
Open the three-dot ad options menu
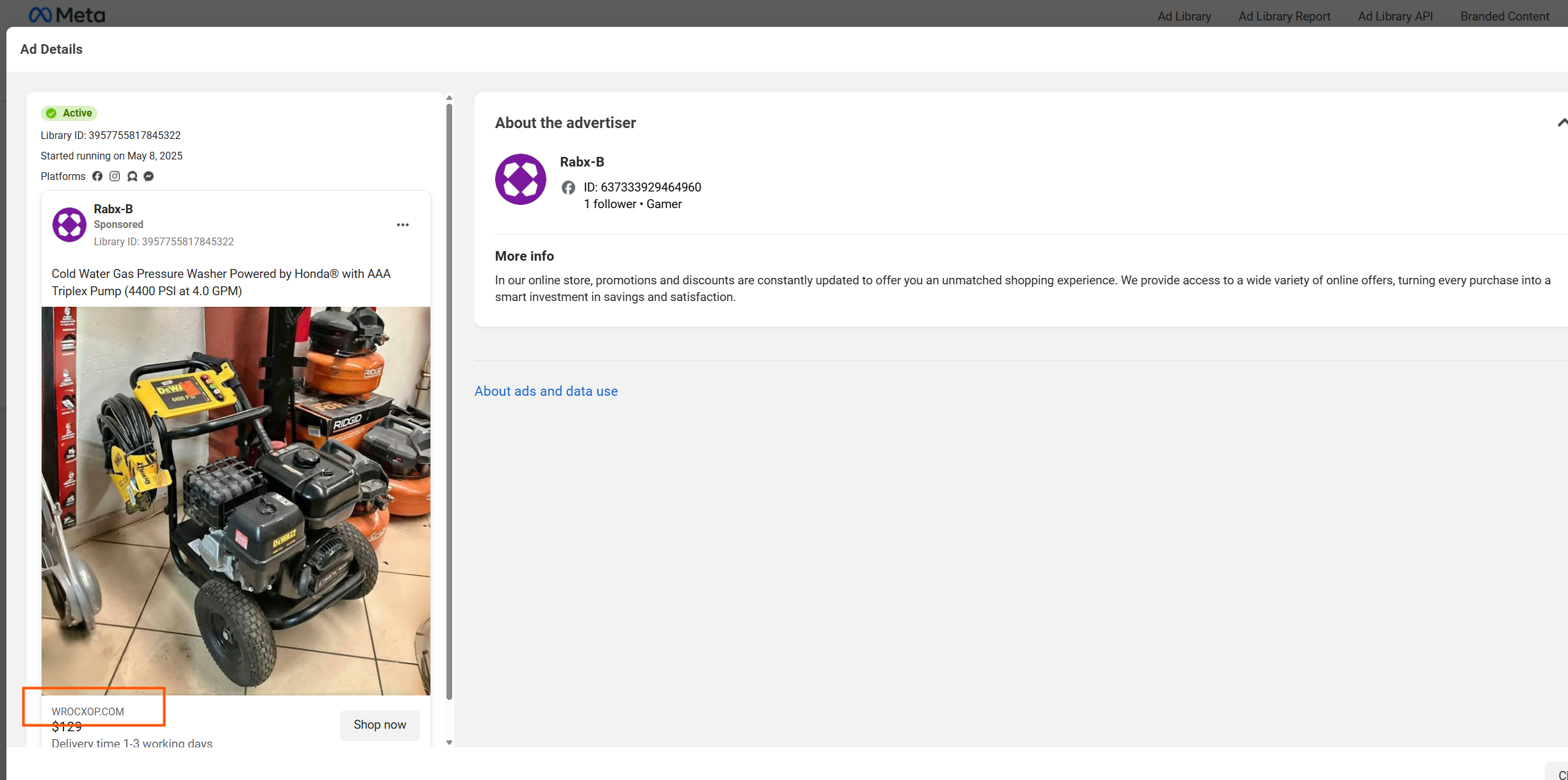[403, 225]
